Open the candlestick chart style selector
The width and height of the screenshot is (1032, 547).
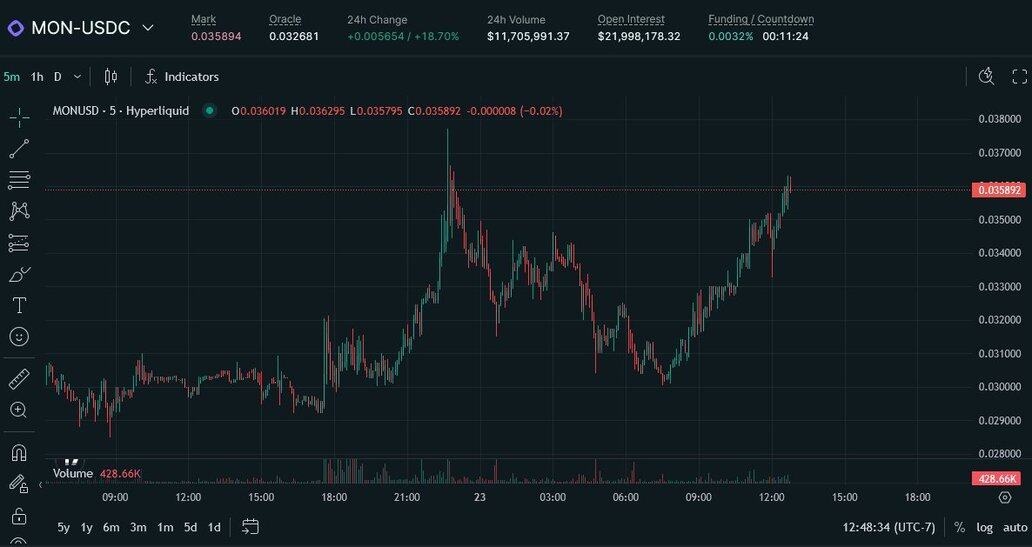111,77
